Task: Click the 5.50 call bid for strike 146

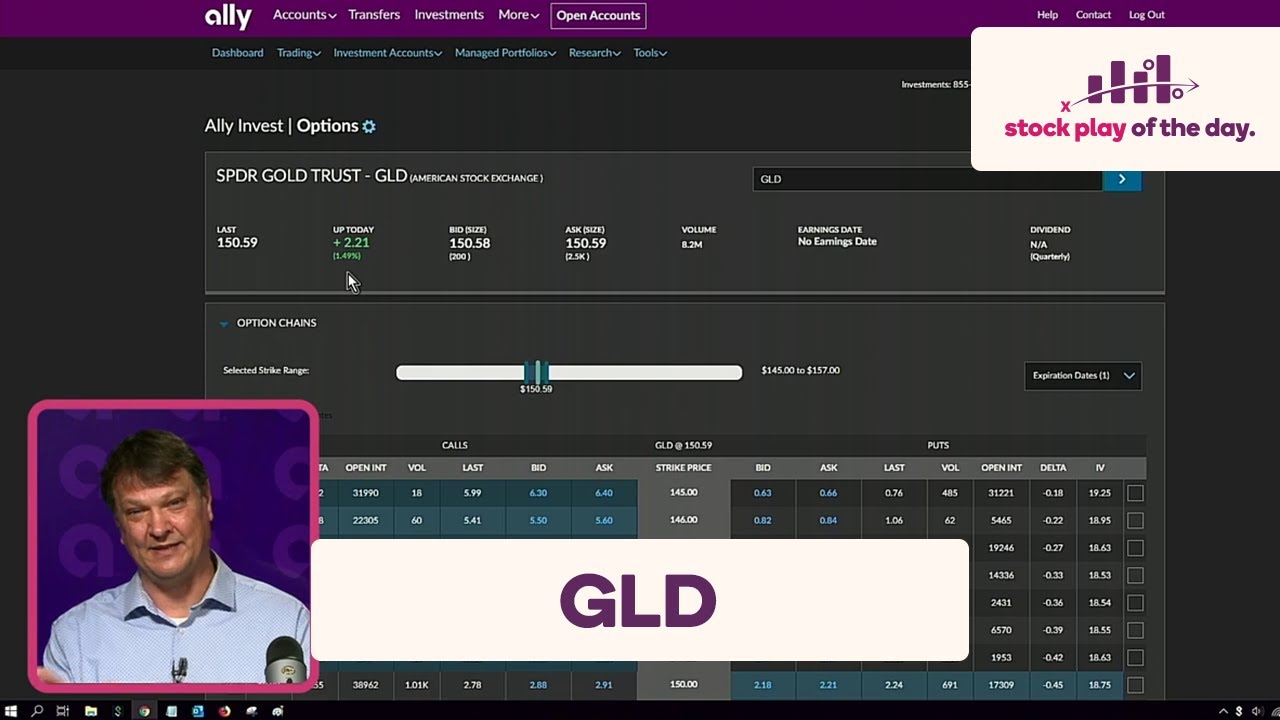Action: tap(538, 521)
